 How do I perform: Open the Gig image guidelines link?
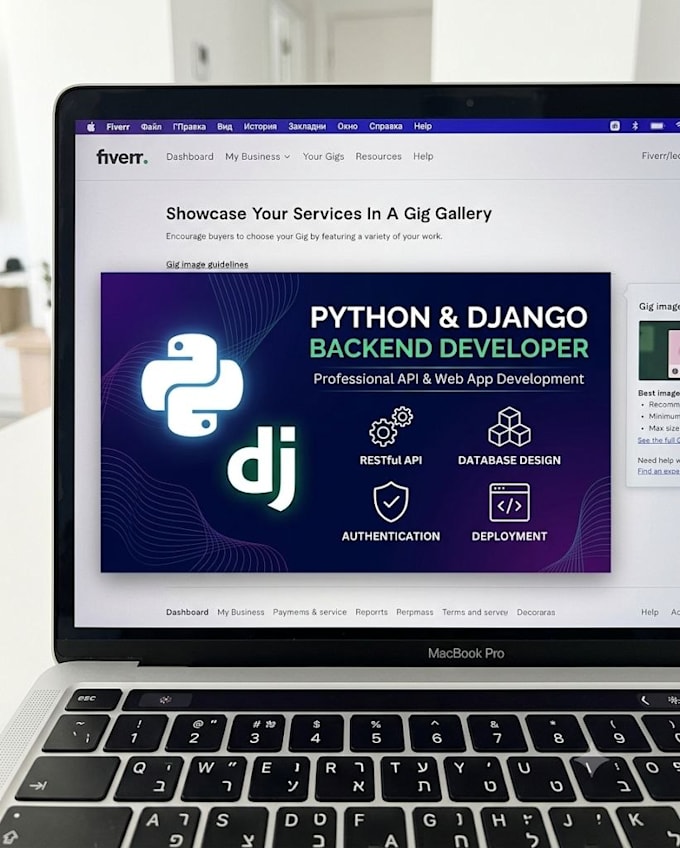pos(207,264)
